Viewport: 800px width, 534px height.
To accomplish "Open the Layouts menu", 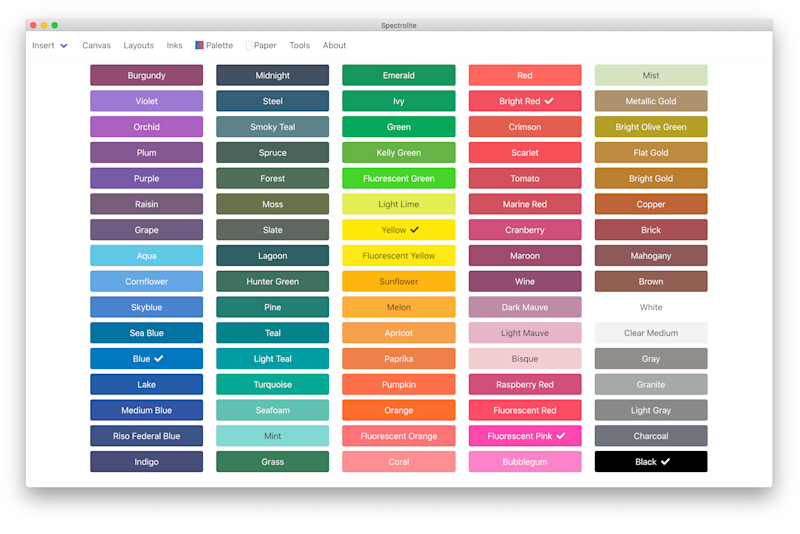I will [138, 45].
